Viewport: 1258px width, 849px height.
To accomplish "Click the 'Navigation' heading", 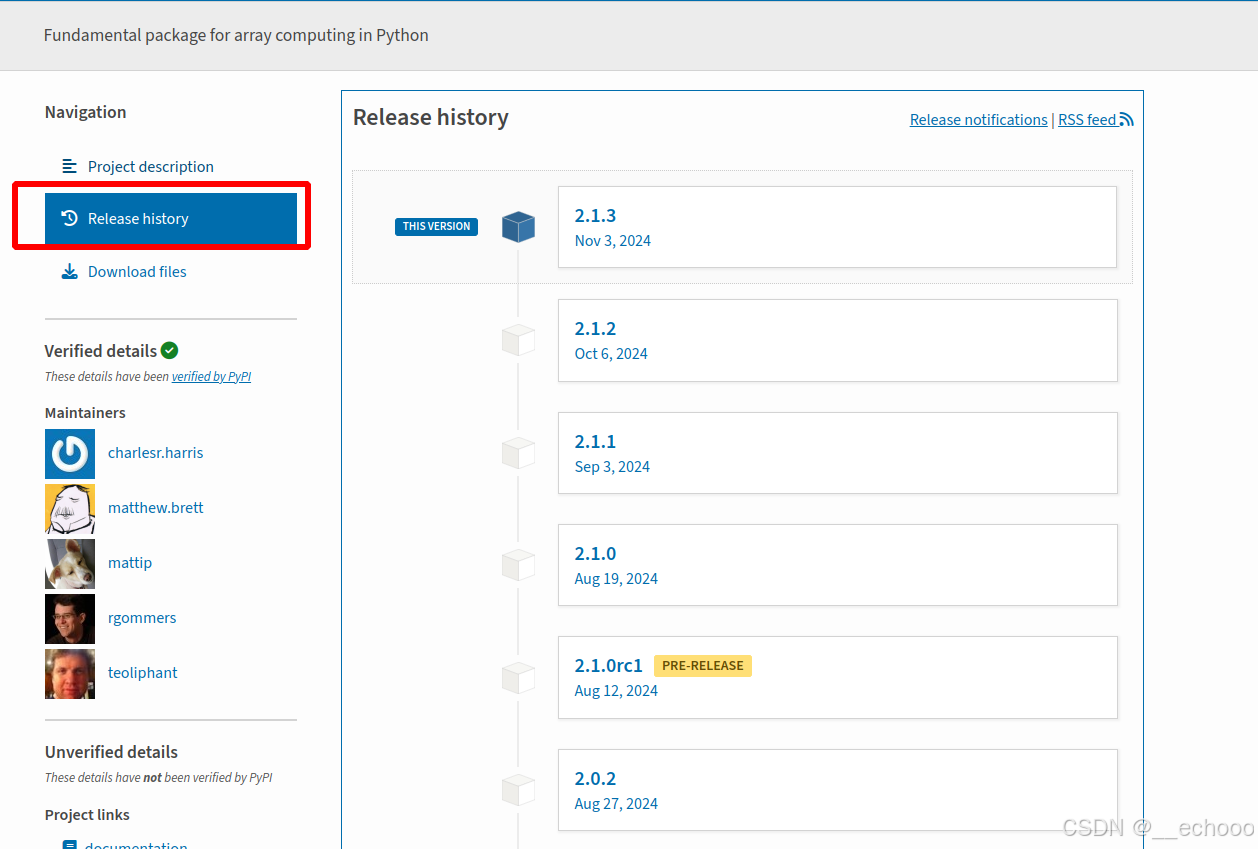I will 85,112.
